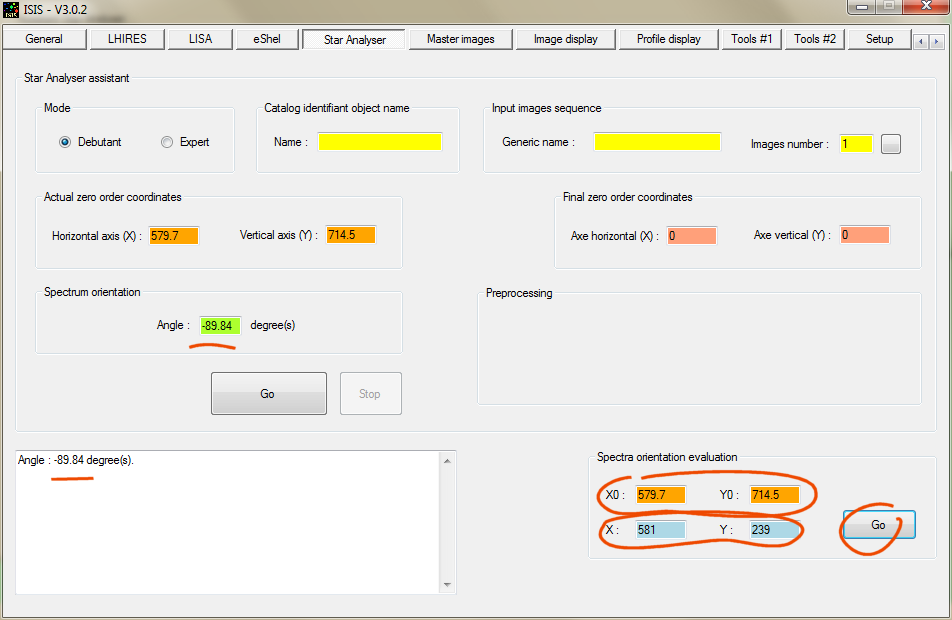This screenshot has width=952, height=620.
Task: Open the Profile display tab
Action: pos(668,39)
